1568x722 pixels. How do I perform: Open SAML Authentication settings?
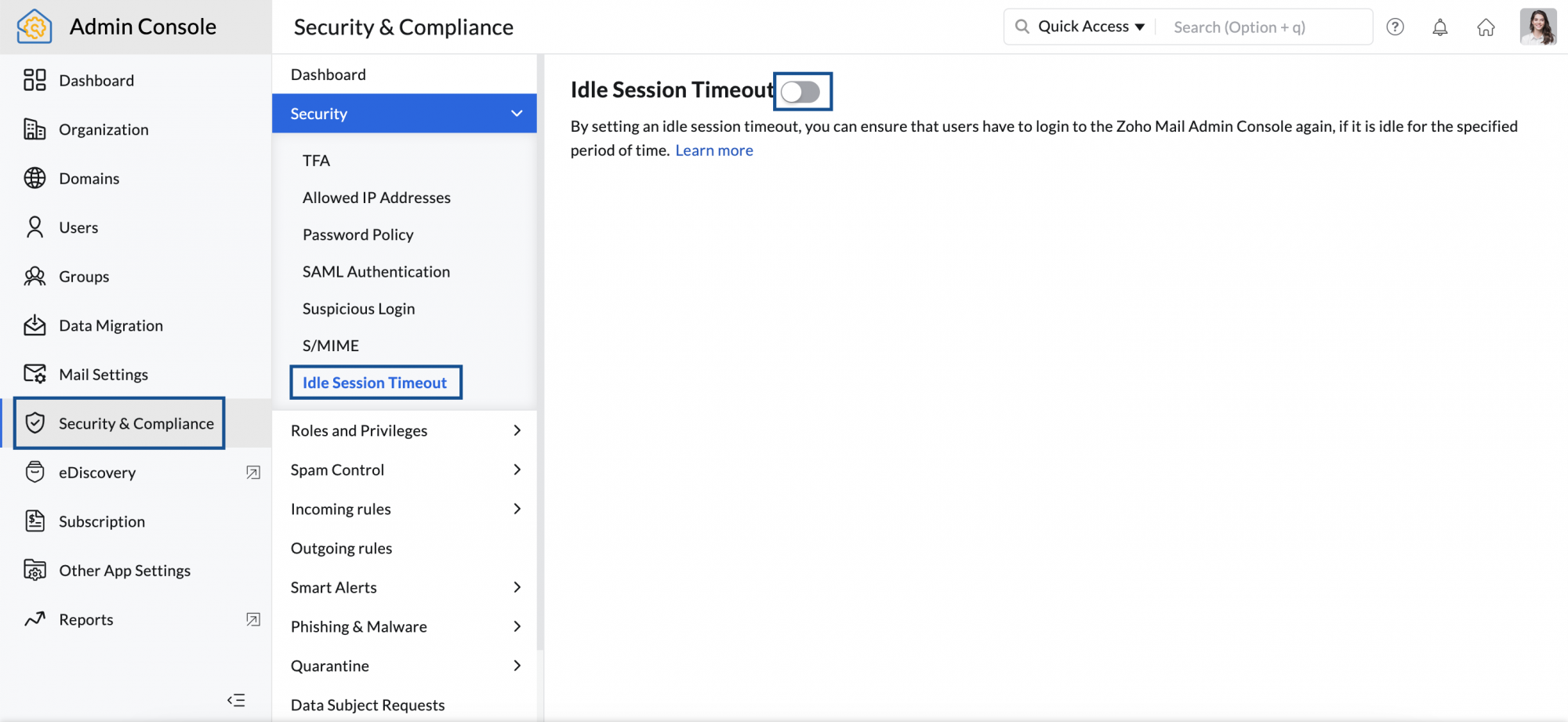376,271
